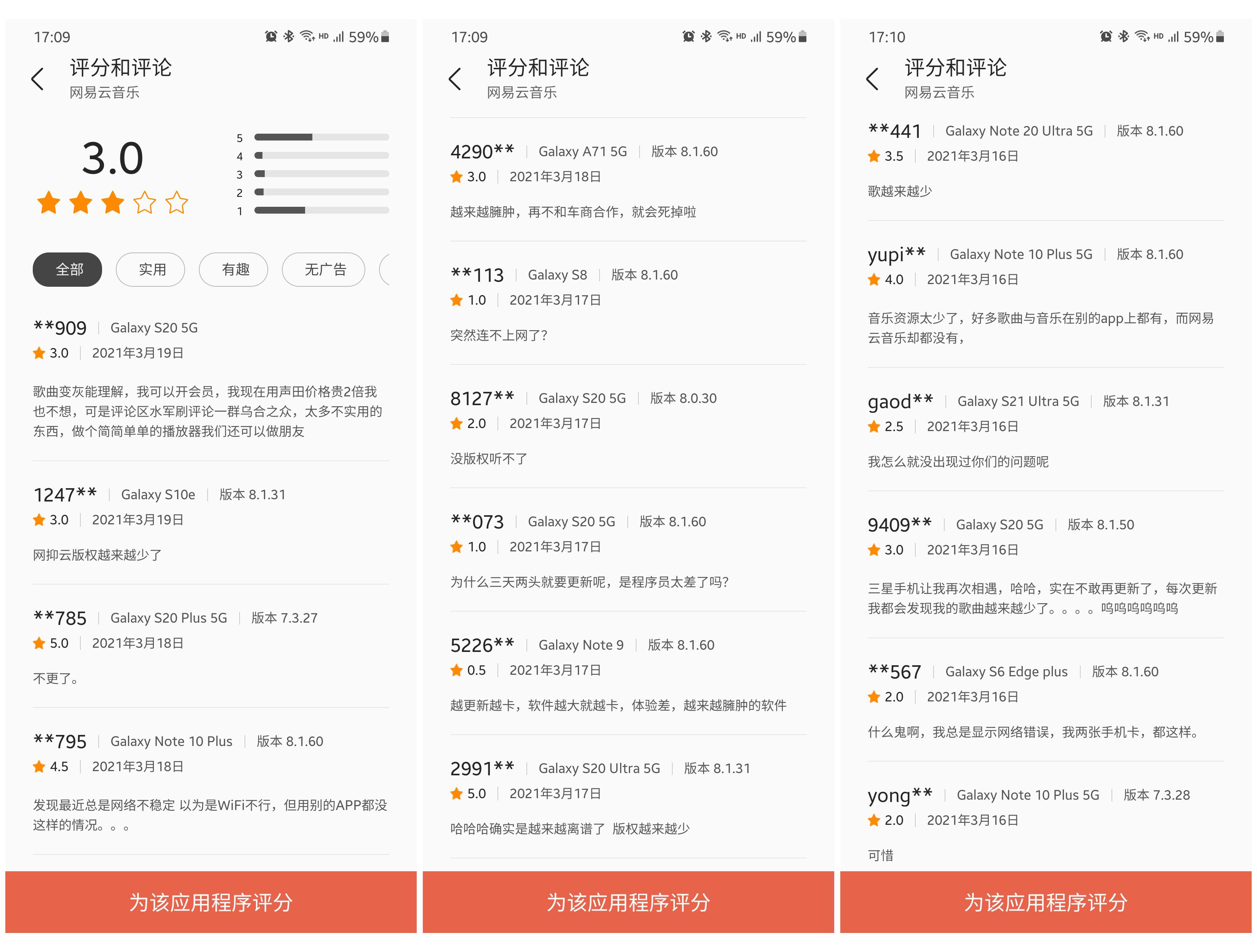
Task: Tap battery icon in right screen status bar
Action: click(x=1220, y=37)
